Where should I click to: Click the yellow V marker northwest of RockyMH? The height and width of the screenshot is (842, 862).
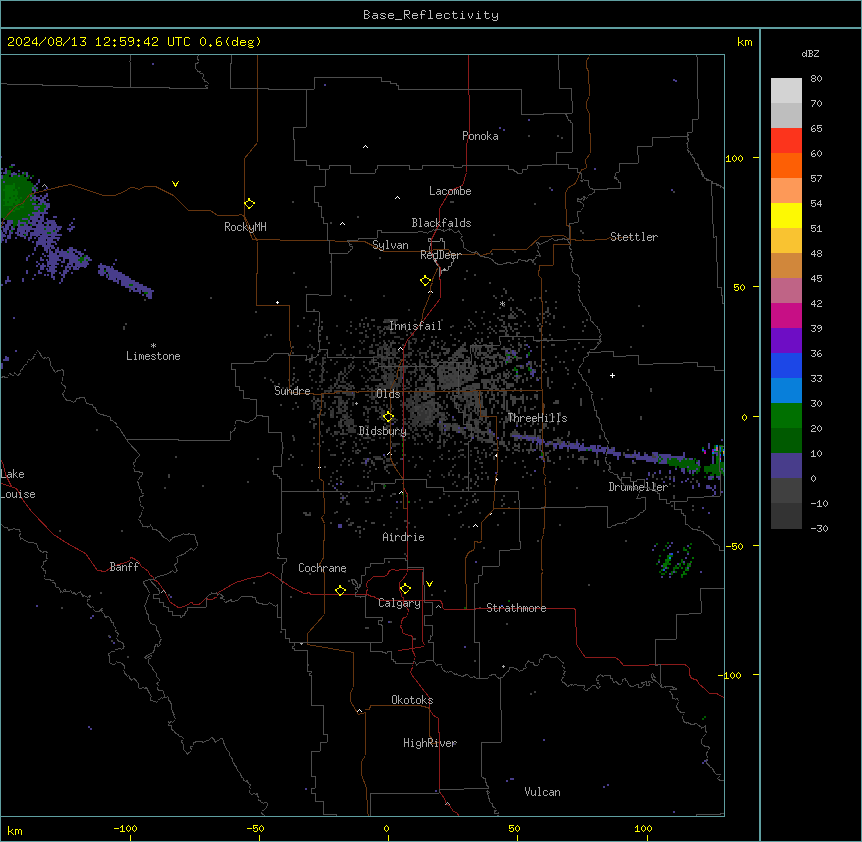click(175, 184)
